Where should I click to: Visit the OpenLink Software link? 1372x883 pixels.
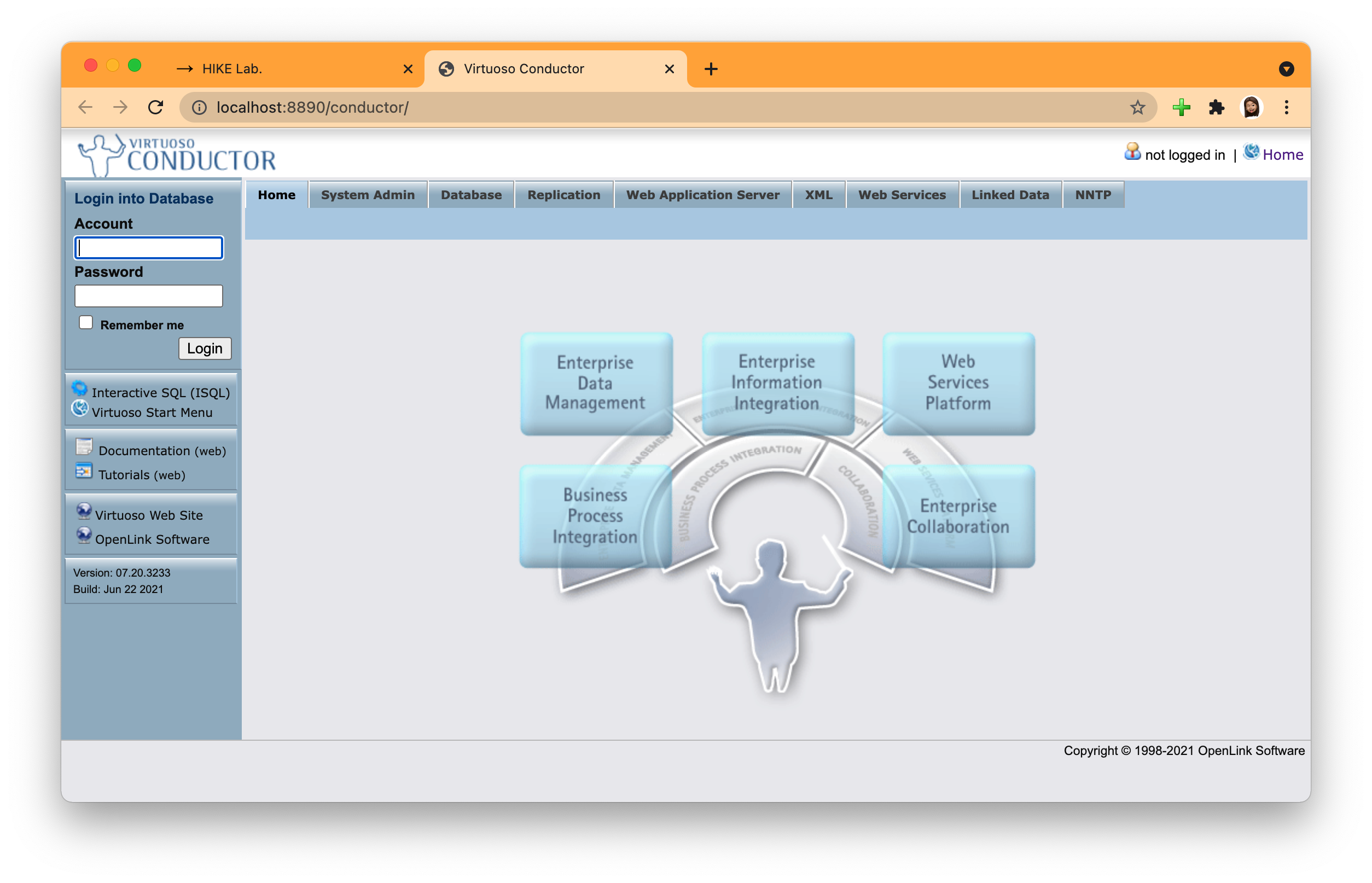[x=153, y=539]
